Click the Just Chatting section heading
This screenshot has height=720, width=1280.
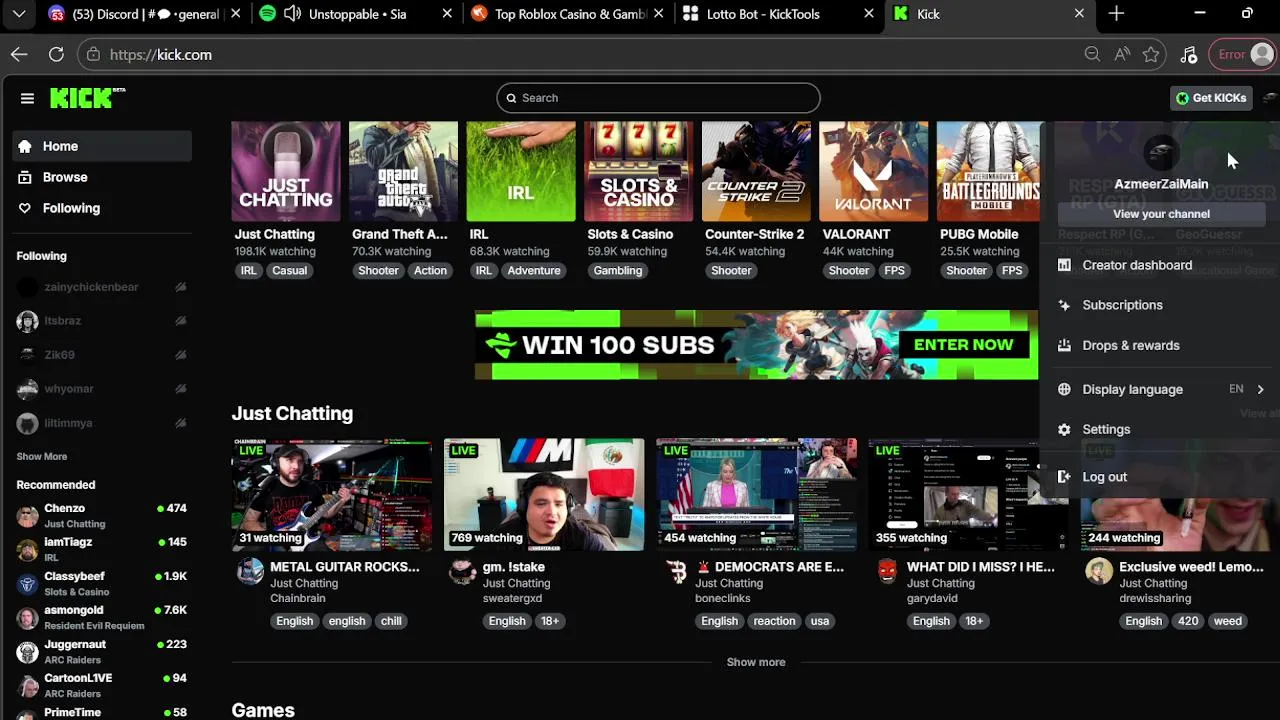pos(292,414)
